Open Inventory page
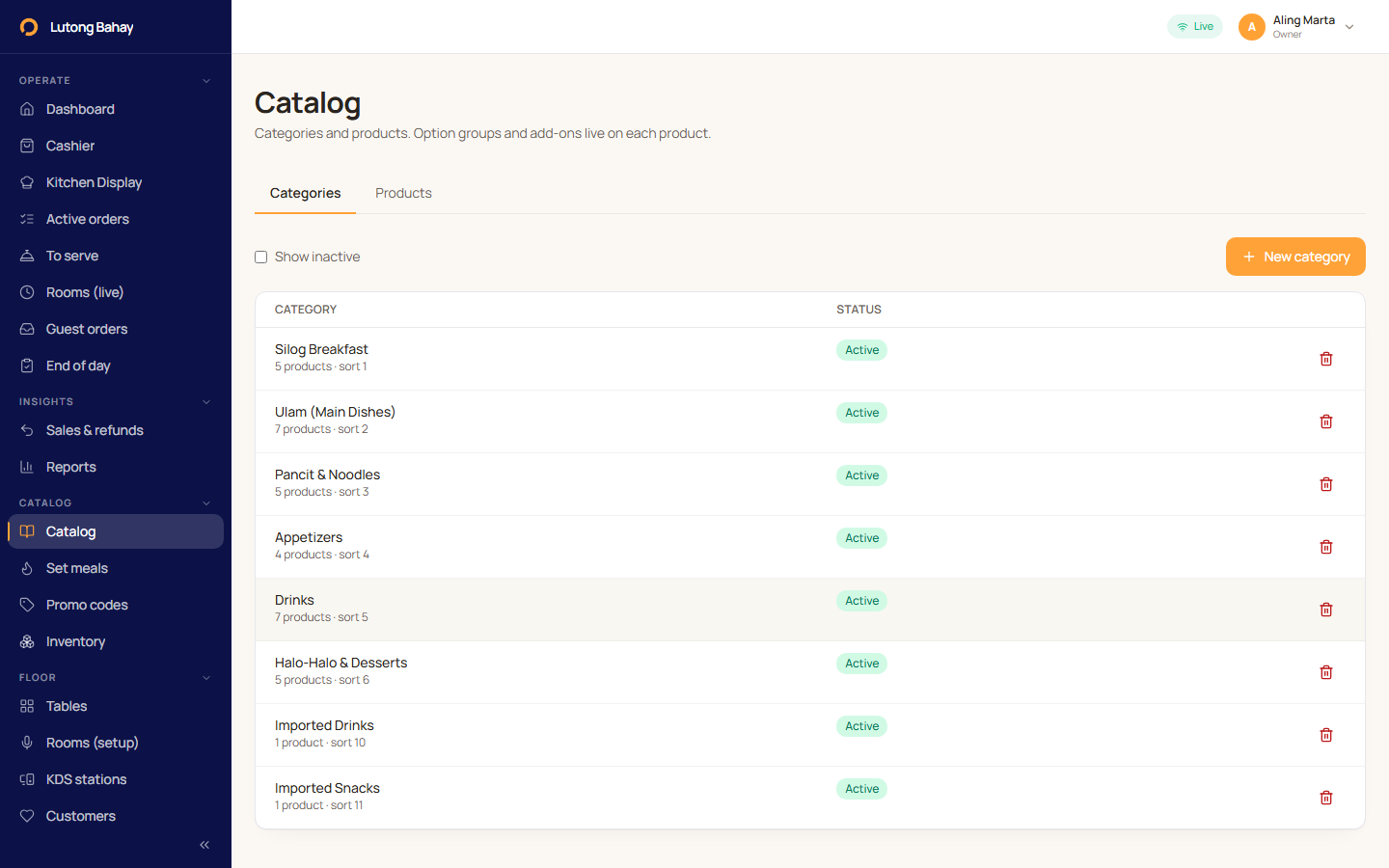Viewport: 1389px width, 868px height. click(116, 641)
